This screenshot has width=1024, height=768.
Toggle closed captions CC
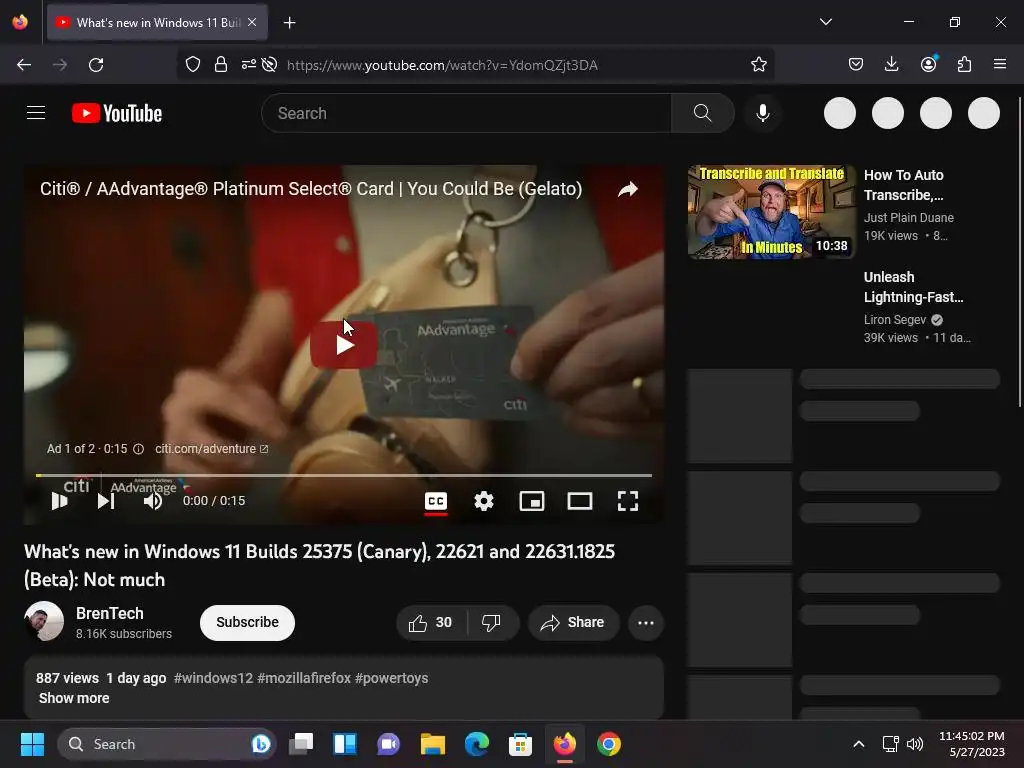pos(436,502)
